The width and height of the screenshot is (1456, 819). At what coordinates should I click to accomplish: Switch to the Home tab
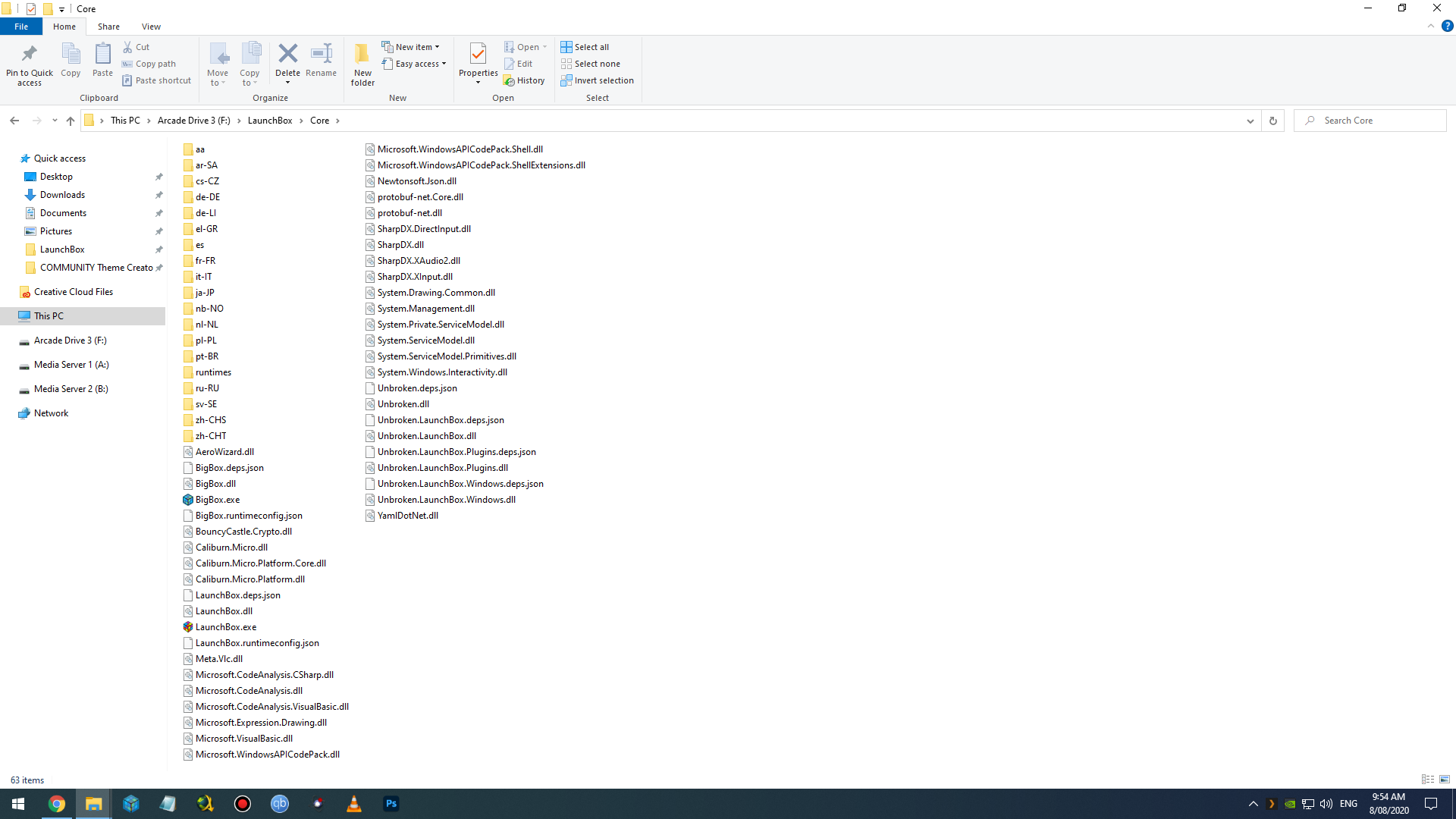tap(64, 27)
